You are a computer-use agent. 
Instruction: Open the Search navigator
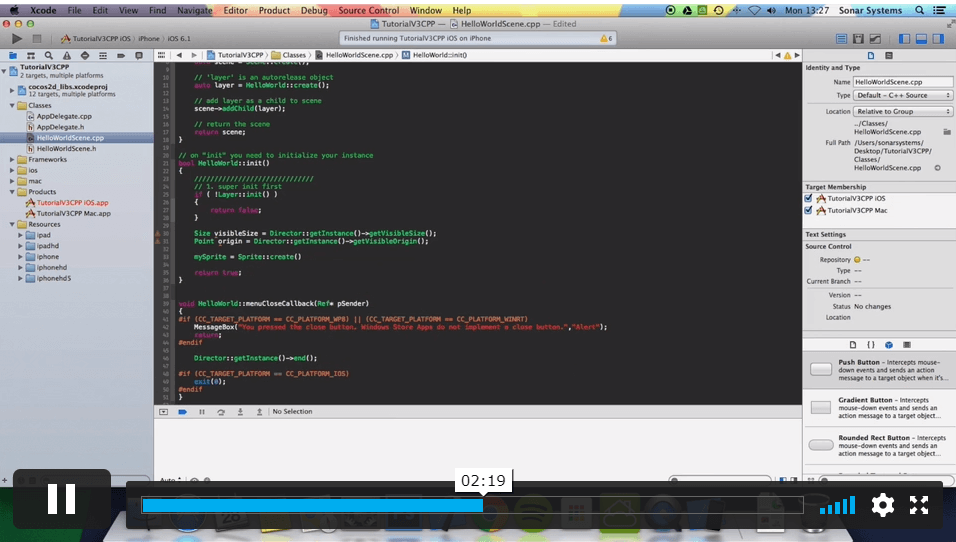coord(48,55)
